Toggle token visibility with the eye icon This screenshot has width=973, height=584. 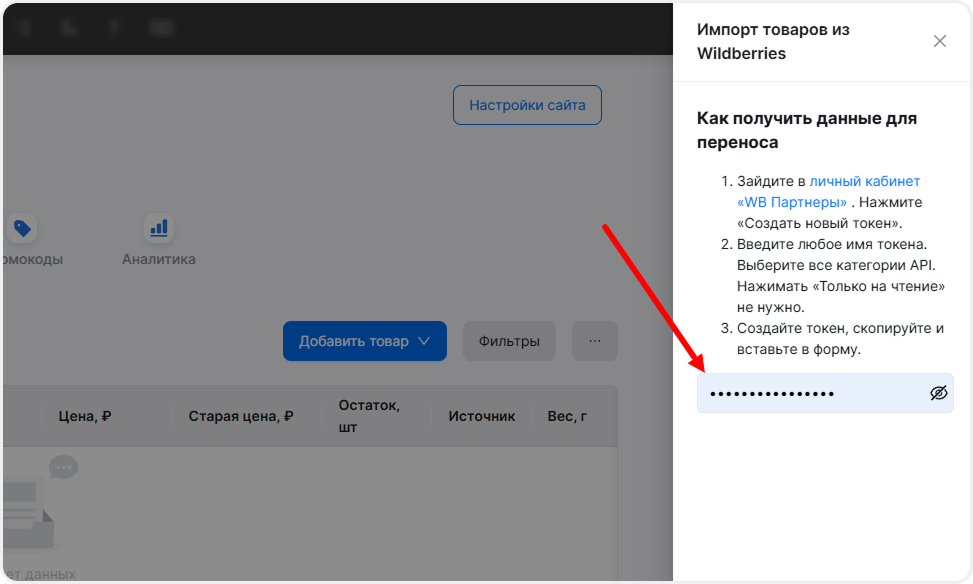[937, 393]
